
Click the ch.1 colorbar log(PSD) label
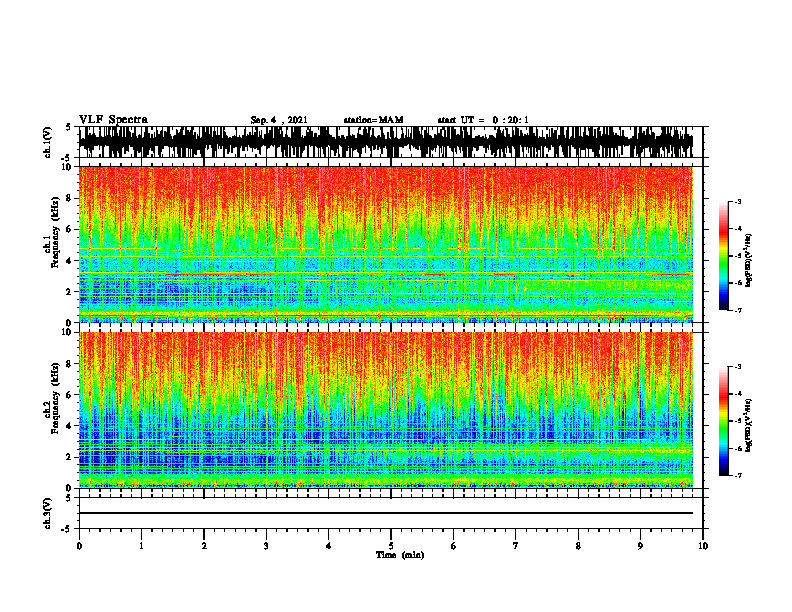[749, 261]
